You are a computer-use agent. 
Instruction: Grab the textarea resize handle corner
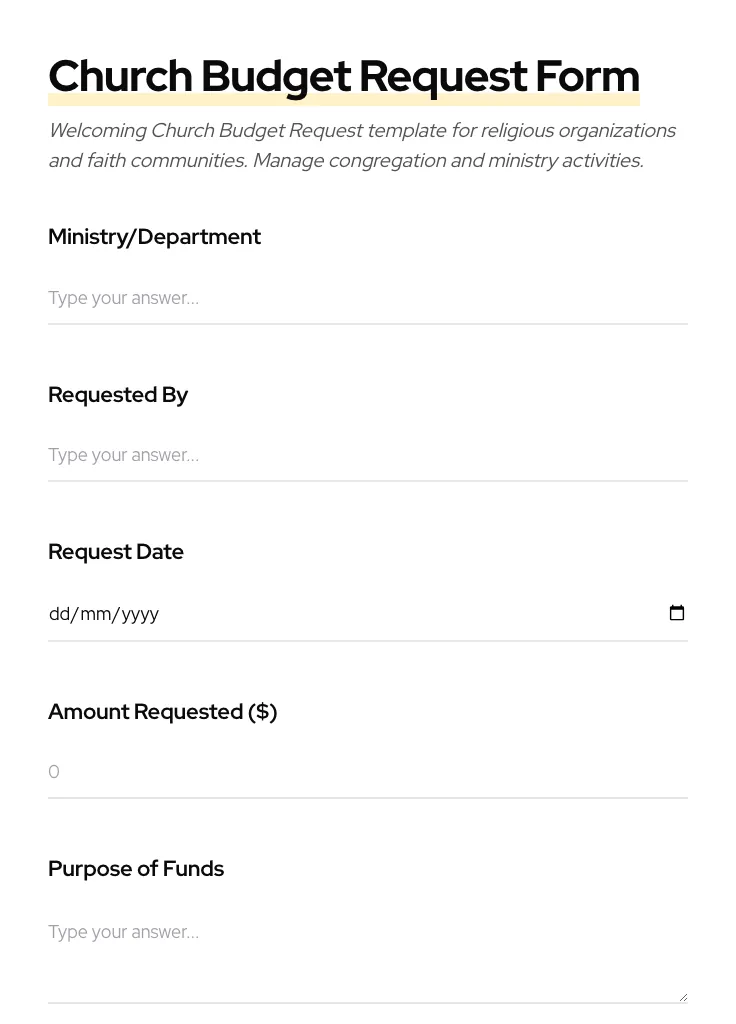pyautogui.click(x=683, y=997)
